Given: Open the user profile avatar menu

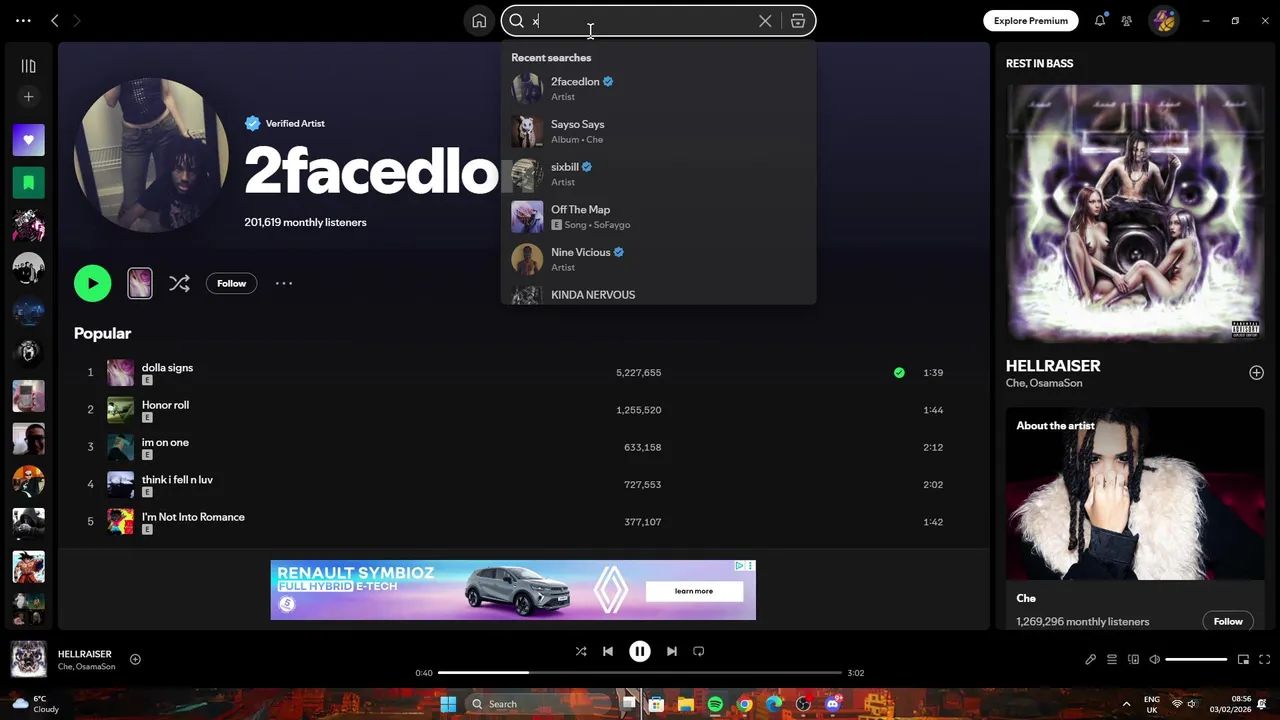Looking at the screenshot, I should (x=1163, y=20).
